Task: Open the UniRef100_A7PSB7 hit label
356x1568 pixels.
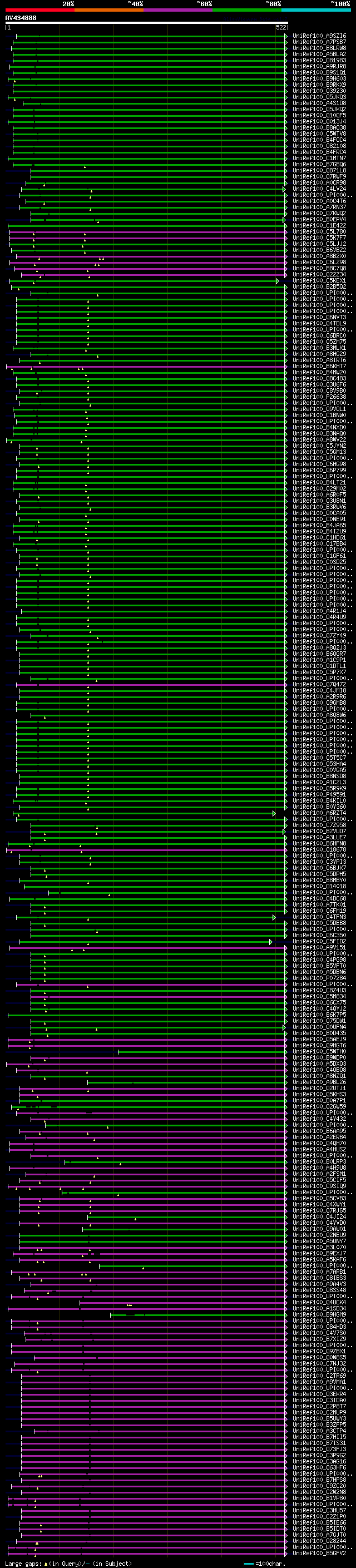Action: [x=319, y=42]
